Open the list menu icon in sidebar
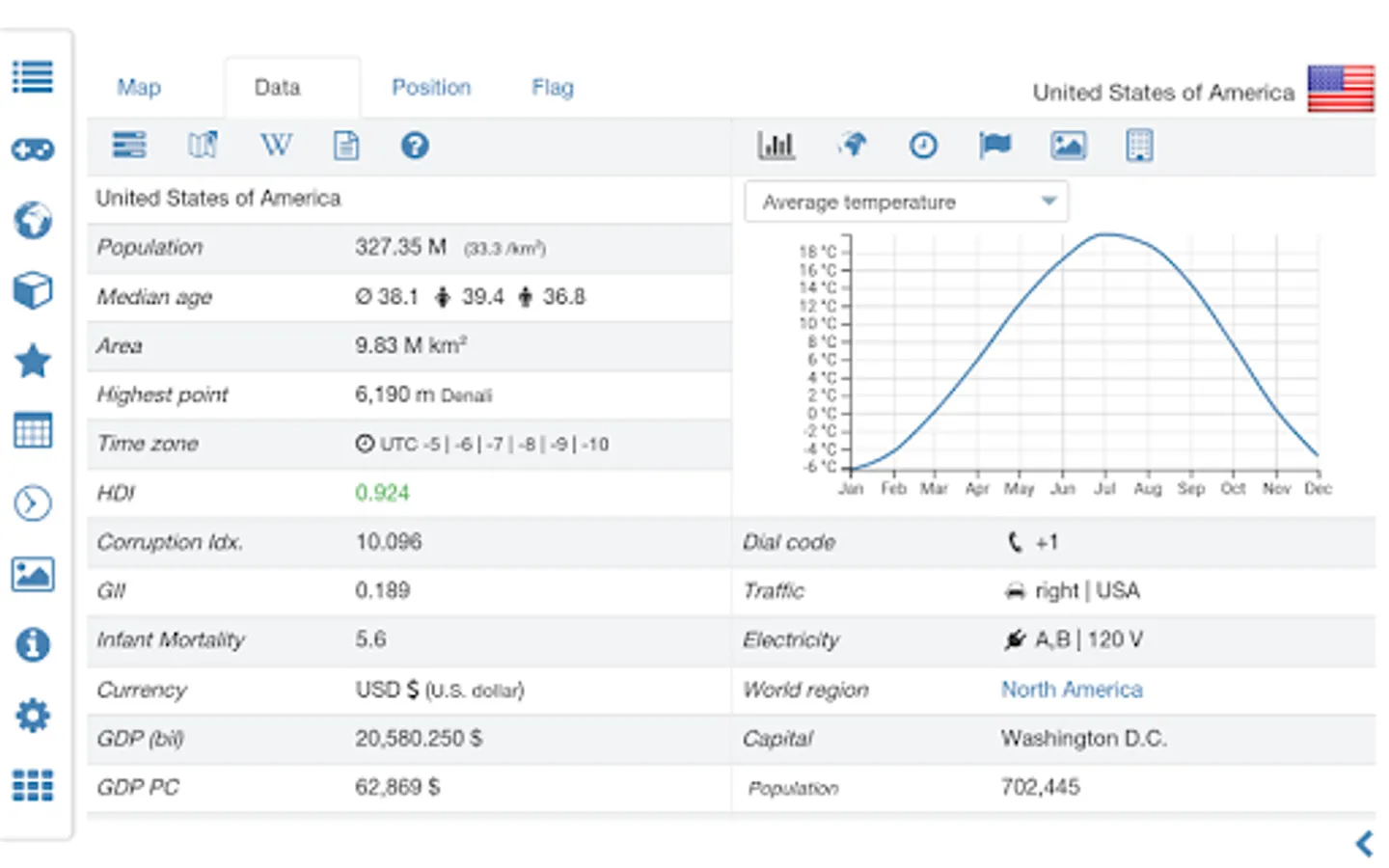Screen dimensions: 1389x868 click(33, 77)
